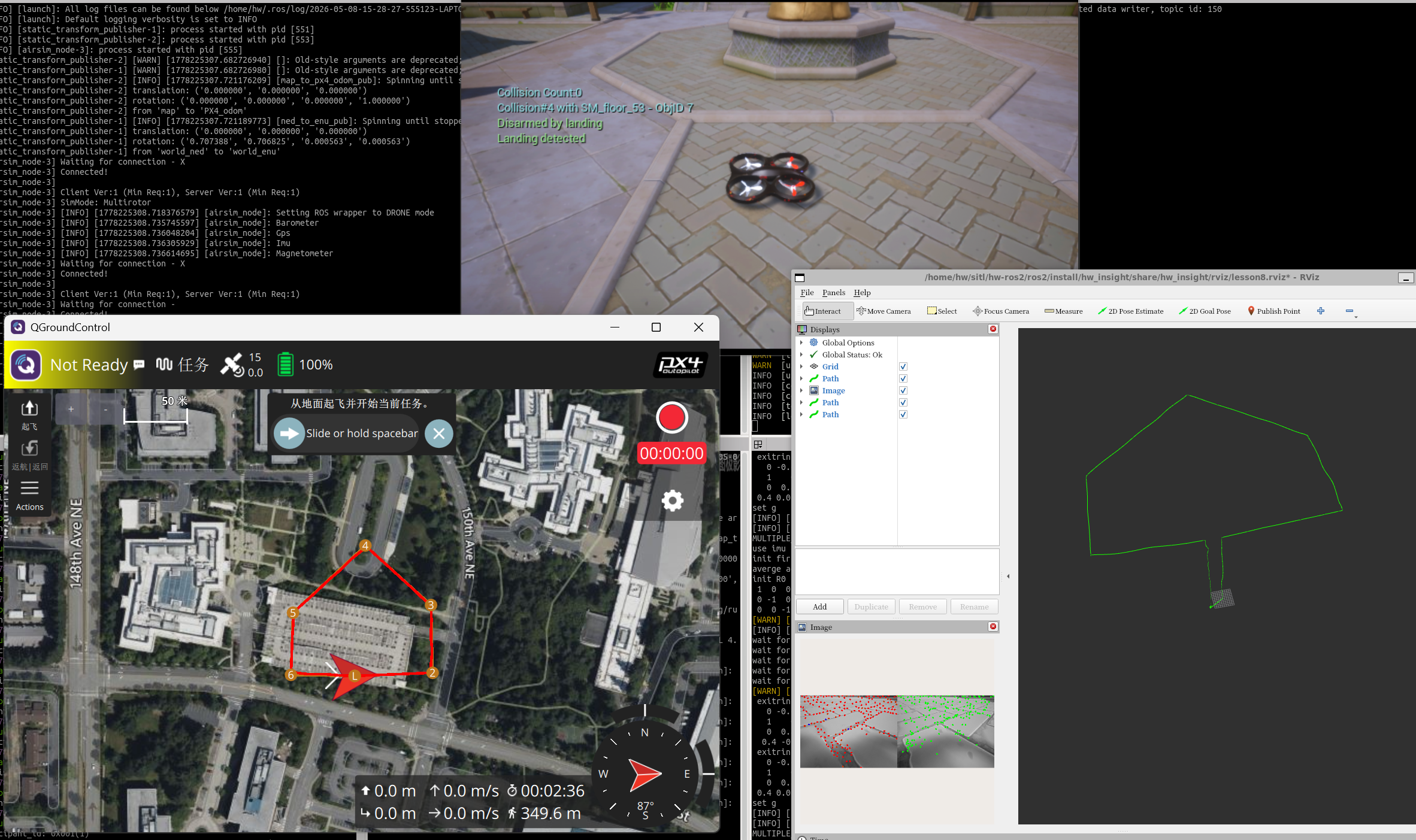Collapse side panel with arrow handle
This screenshot has height=840, width=1416.
click(1009, 576)
